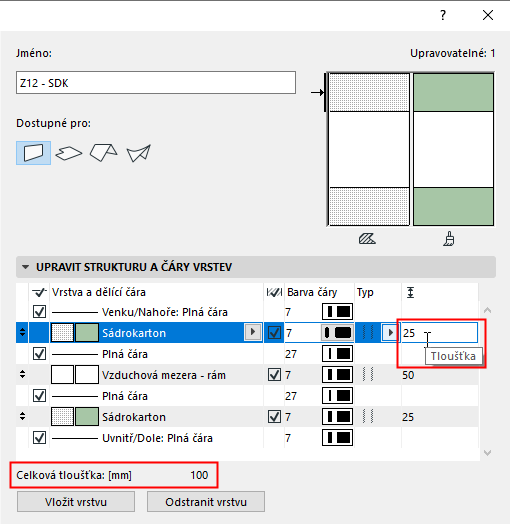
Task: Open pen picker for Uvnitř/Dole line
Action: pos(337,438)
